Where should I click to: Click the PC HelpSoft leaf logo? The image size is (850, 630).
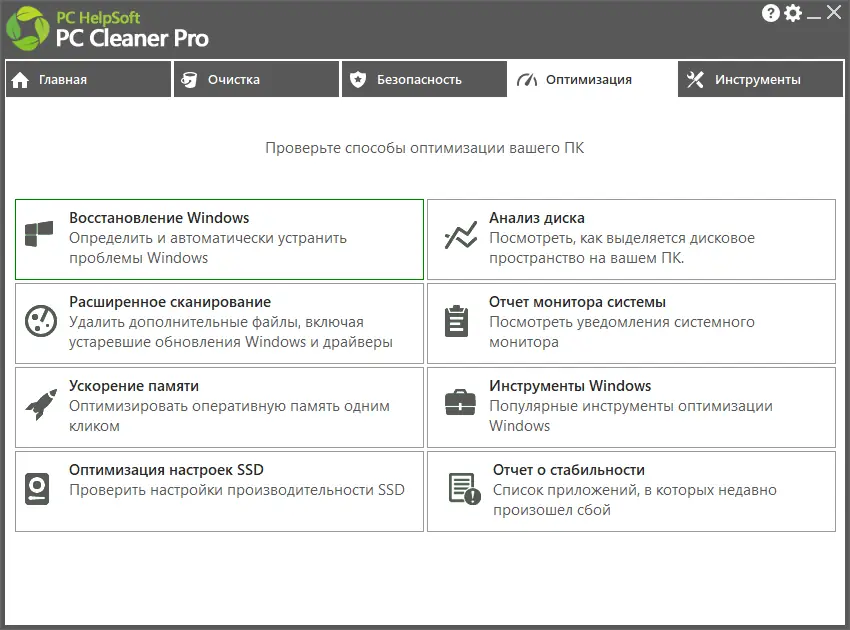27,29
